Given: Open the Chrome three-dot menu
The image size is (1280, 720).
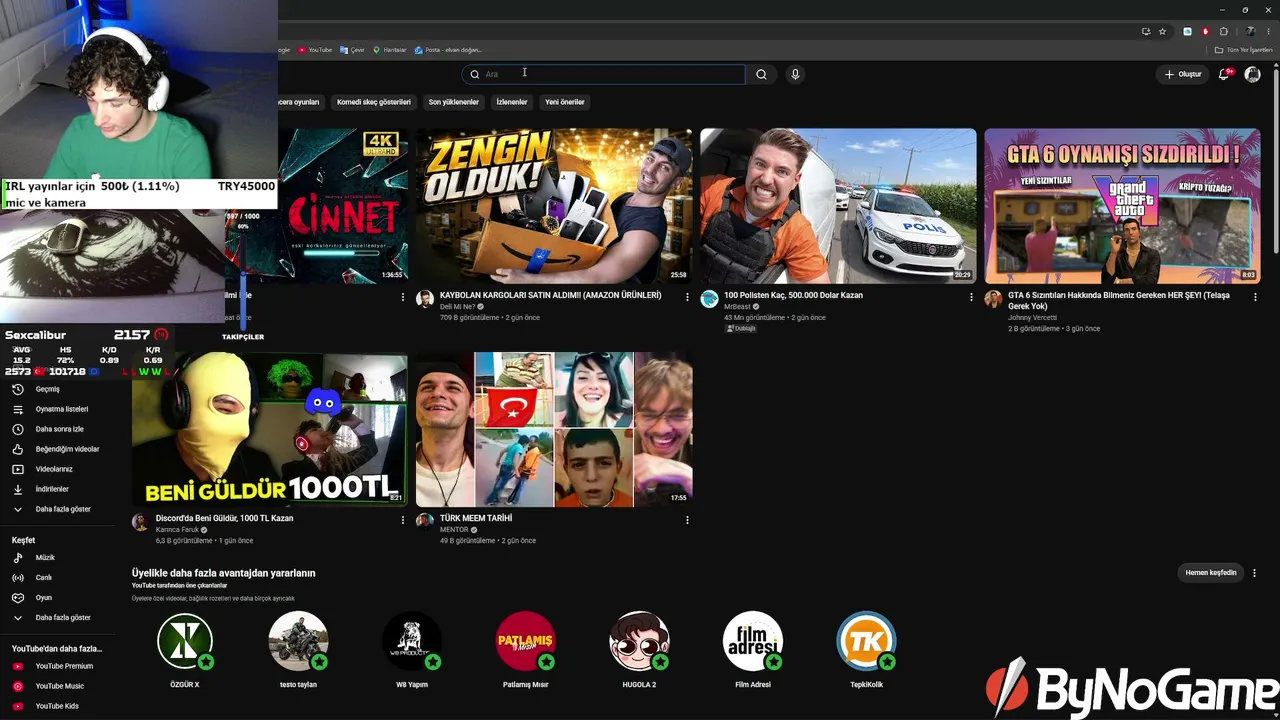Looking at the screenshot, I should [1268, 31].
